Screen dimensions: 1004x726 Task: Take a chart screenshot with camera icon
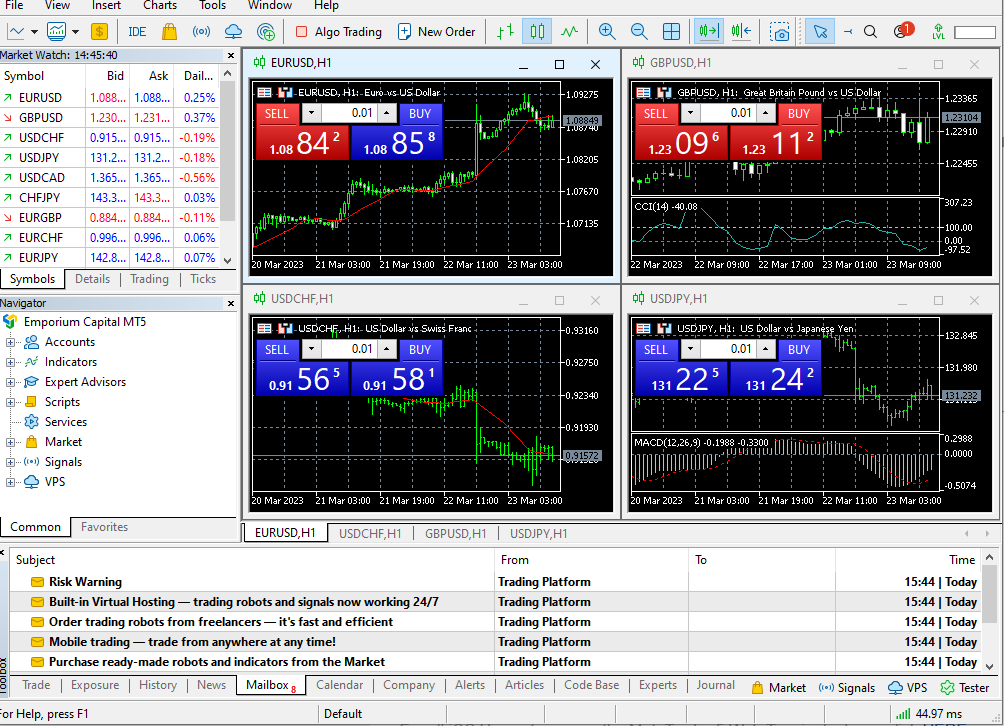(x=779, y=32)
